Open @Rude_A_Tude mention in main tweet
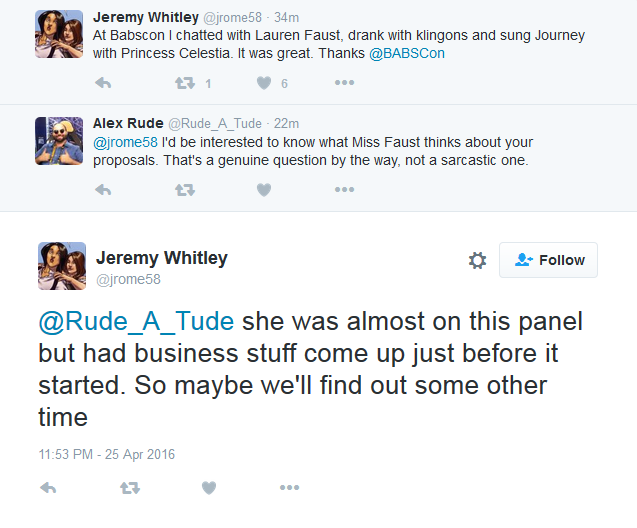The width and height of the screenshot is (637, 528). click(136, 321)
